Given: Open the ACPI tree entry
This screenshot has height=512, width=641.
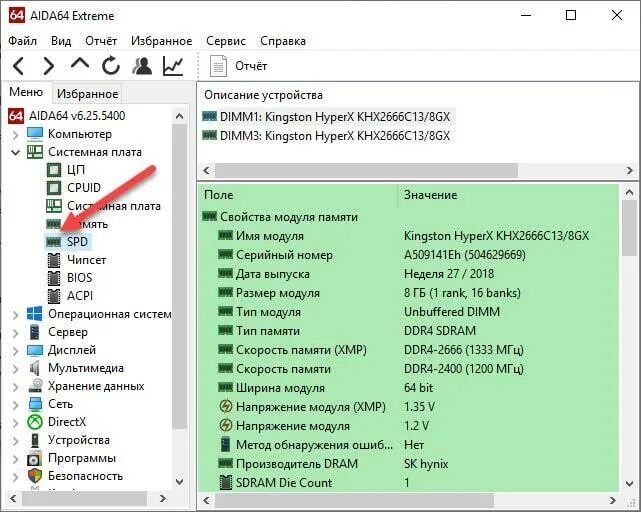Looking at the screenshot, I should coord(80,296).
